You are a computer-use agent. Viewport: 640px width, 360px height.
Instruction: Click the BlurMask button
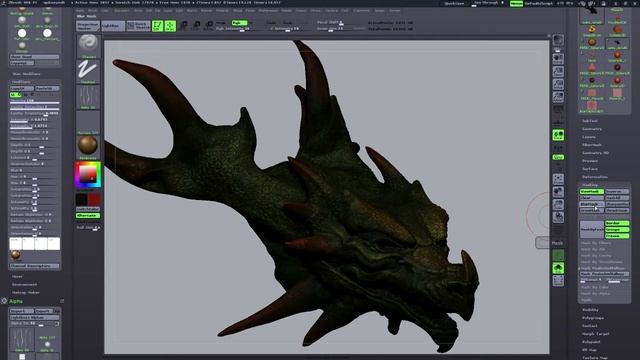591,204
